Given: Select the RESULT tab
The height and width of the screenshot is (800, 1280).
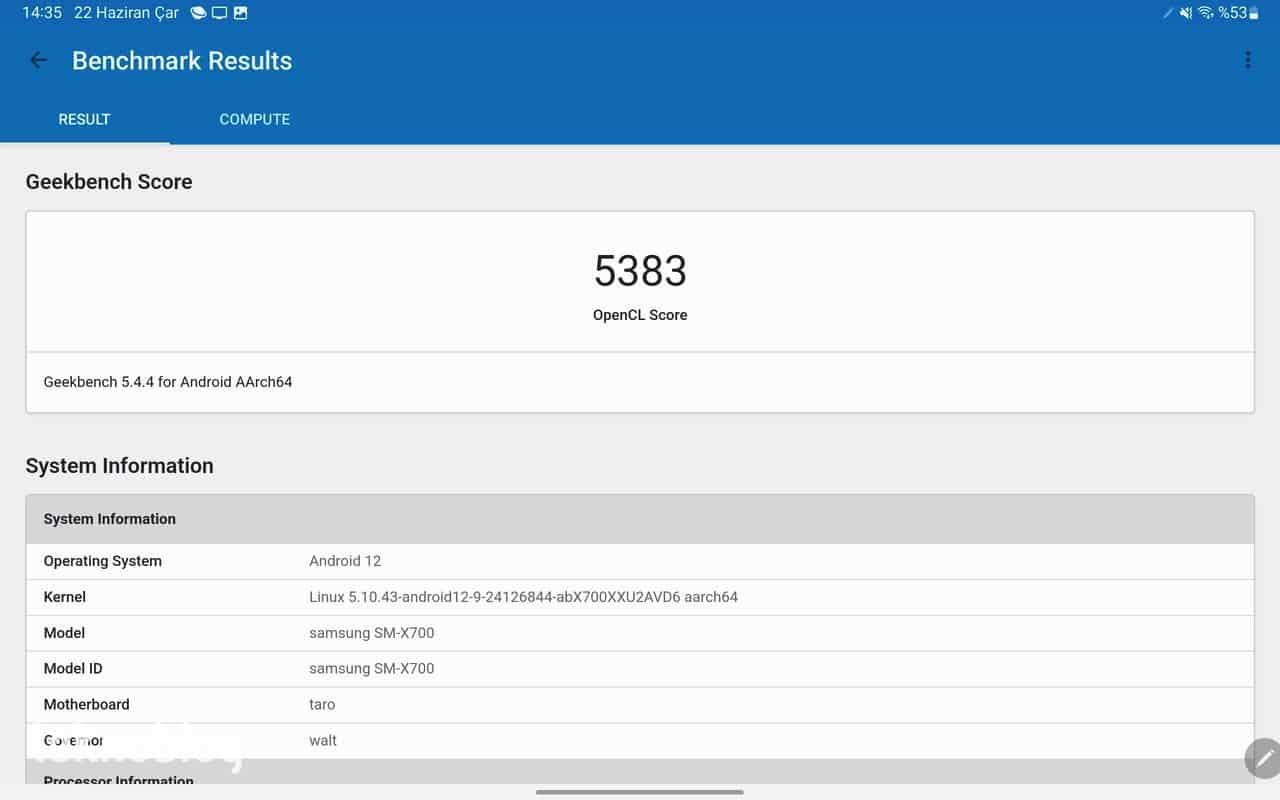Looking at the screenshot, I should tap(84, 119).
